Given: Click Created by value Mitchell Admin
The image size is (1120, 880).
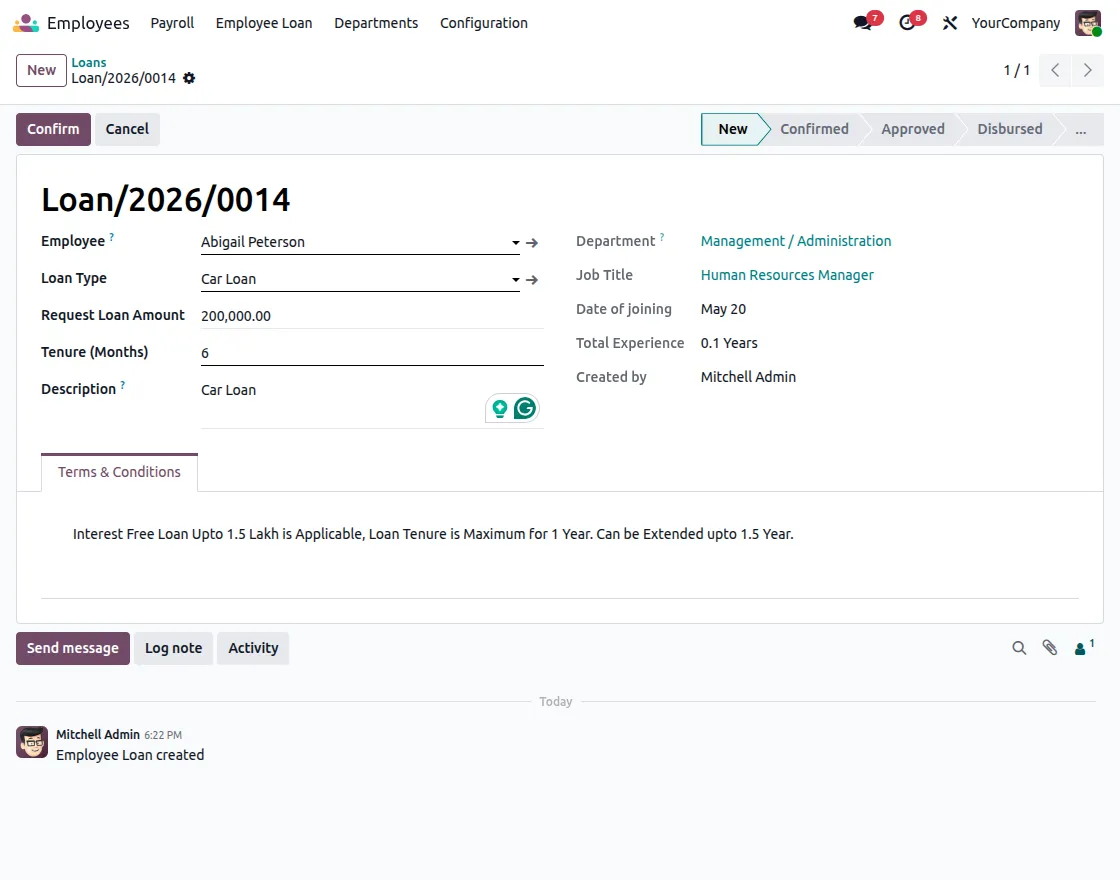Looking at the screenshot, I should pos(748,377).
